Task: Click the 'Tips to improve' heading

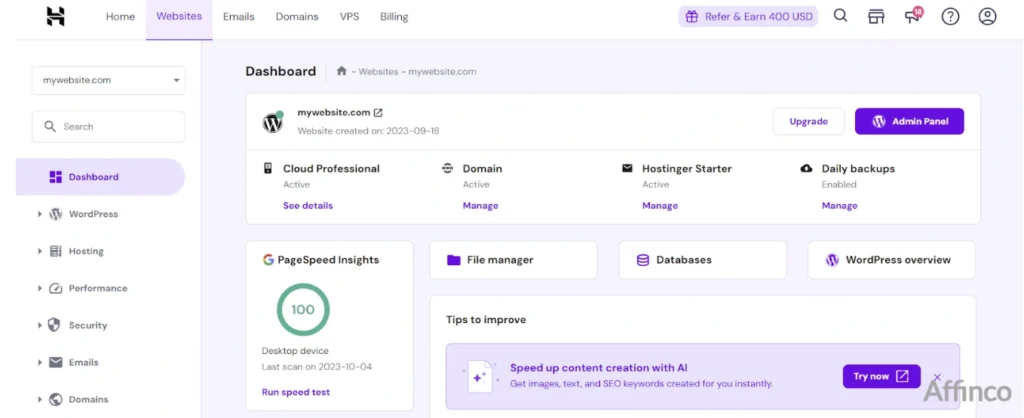Action: tap(486, 320)
